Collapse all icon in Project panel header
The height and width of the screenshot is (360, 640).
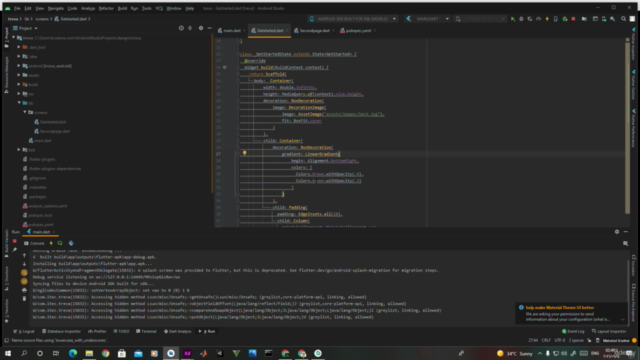coord(190,28)
